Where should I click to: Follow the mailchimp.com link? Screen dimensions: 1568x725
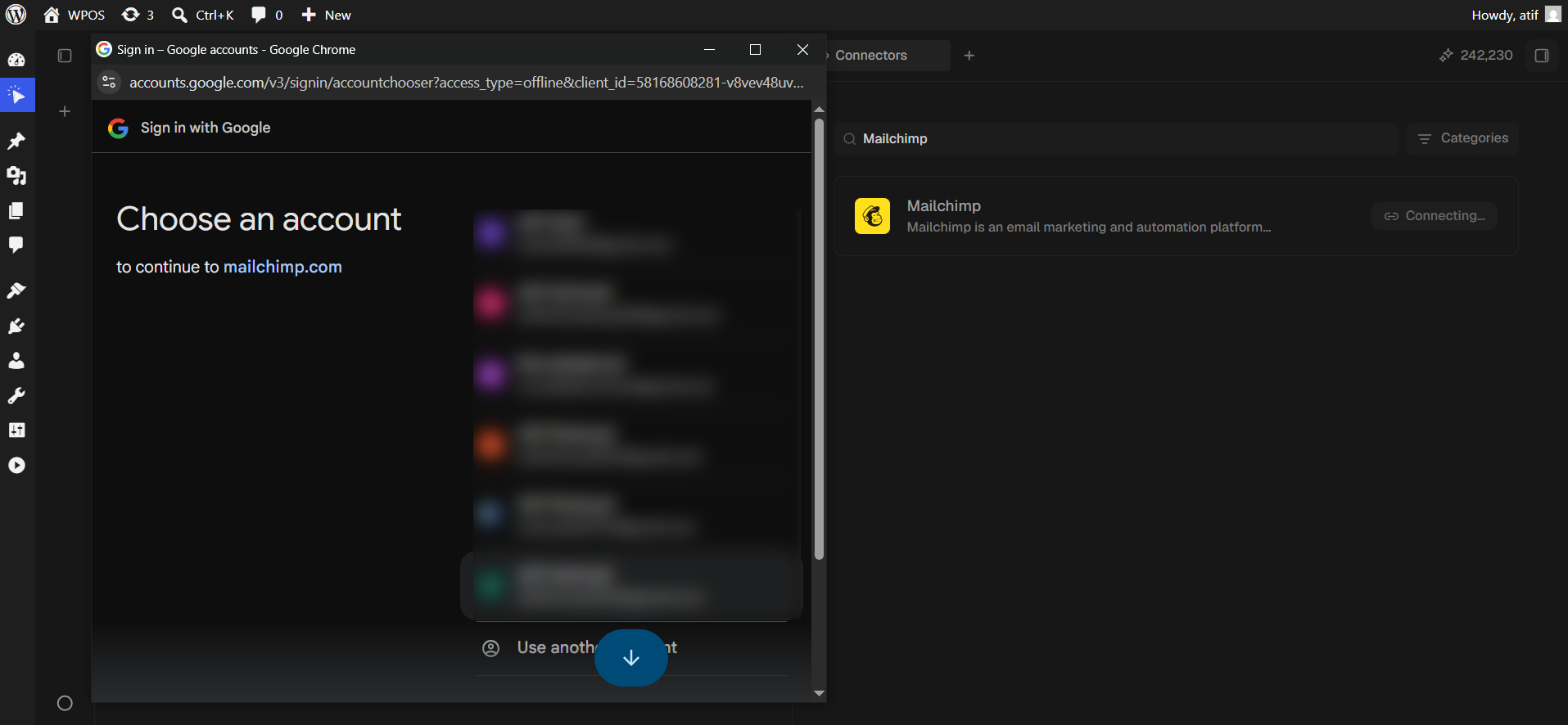click(282, 267)
